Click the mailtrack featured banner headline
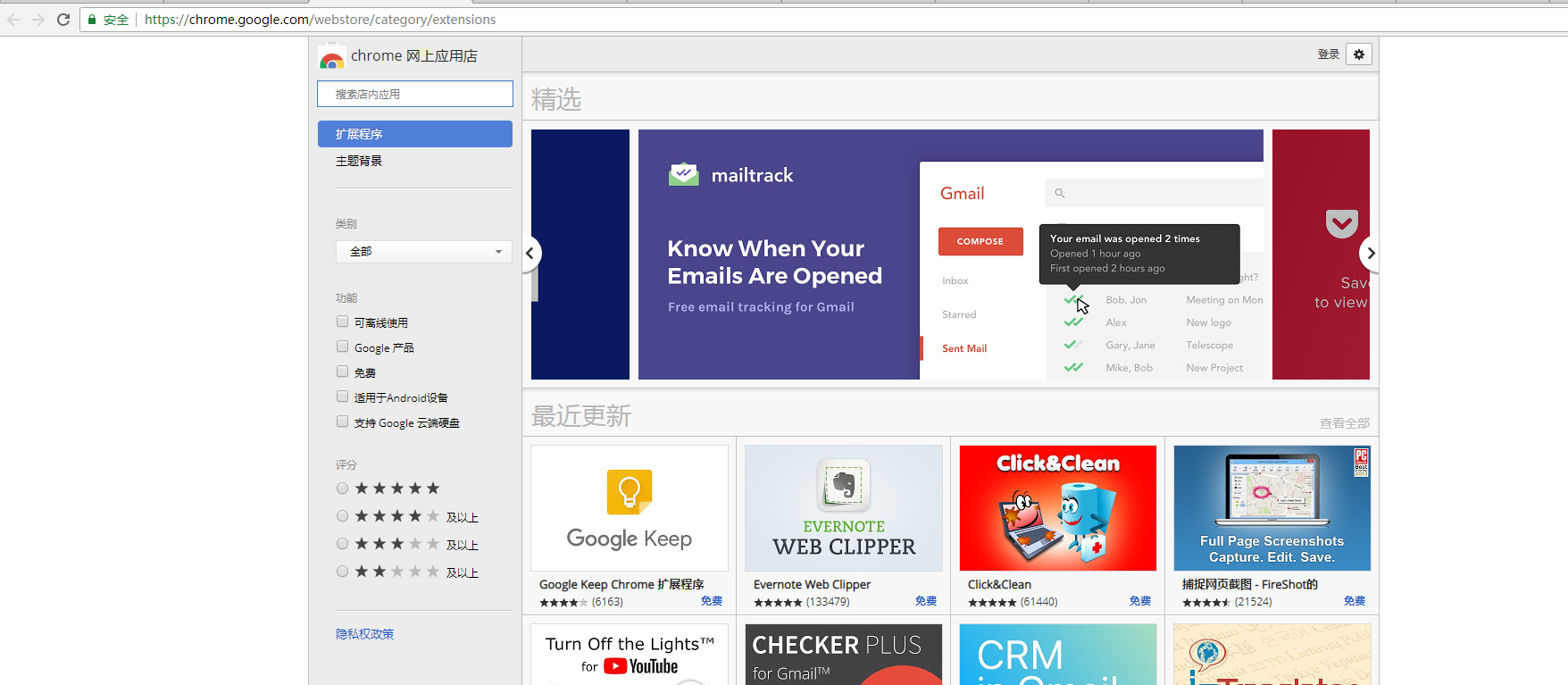Viewport: 1568px width, 685px height. 774,262
